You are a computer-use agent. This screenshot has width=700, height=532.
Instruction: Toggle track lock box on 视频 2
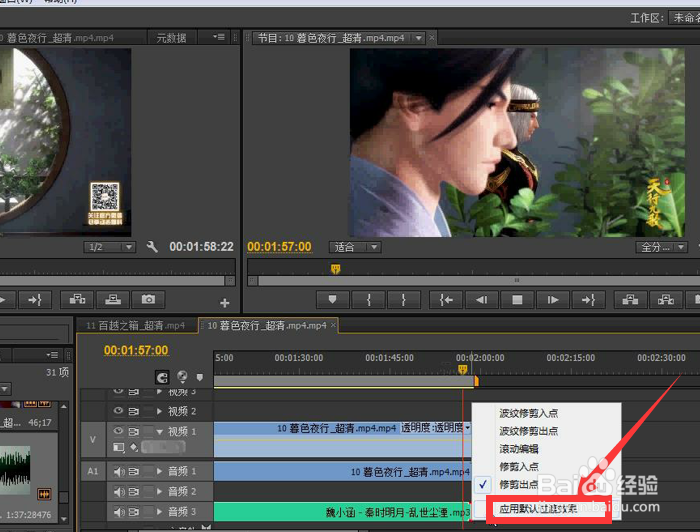click(147, 411)
